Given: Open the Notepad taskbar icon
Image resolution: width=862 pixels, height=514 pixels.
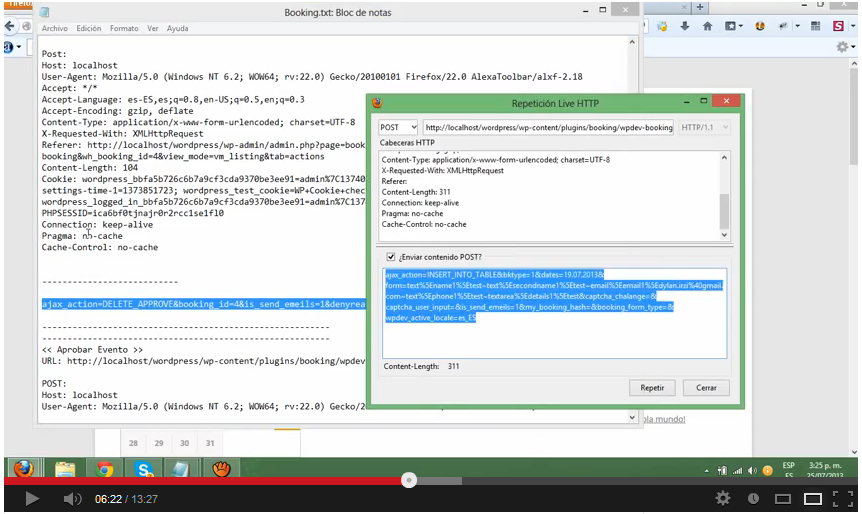Looking at the screenshot, I should pyautogui.click(x=181, y=469).
